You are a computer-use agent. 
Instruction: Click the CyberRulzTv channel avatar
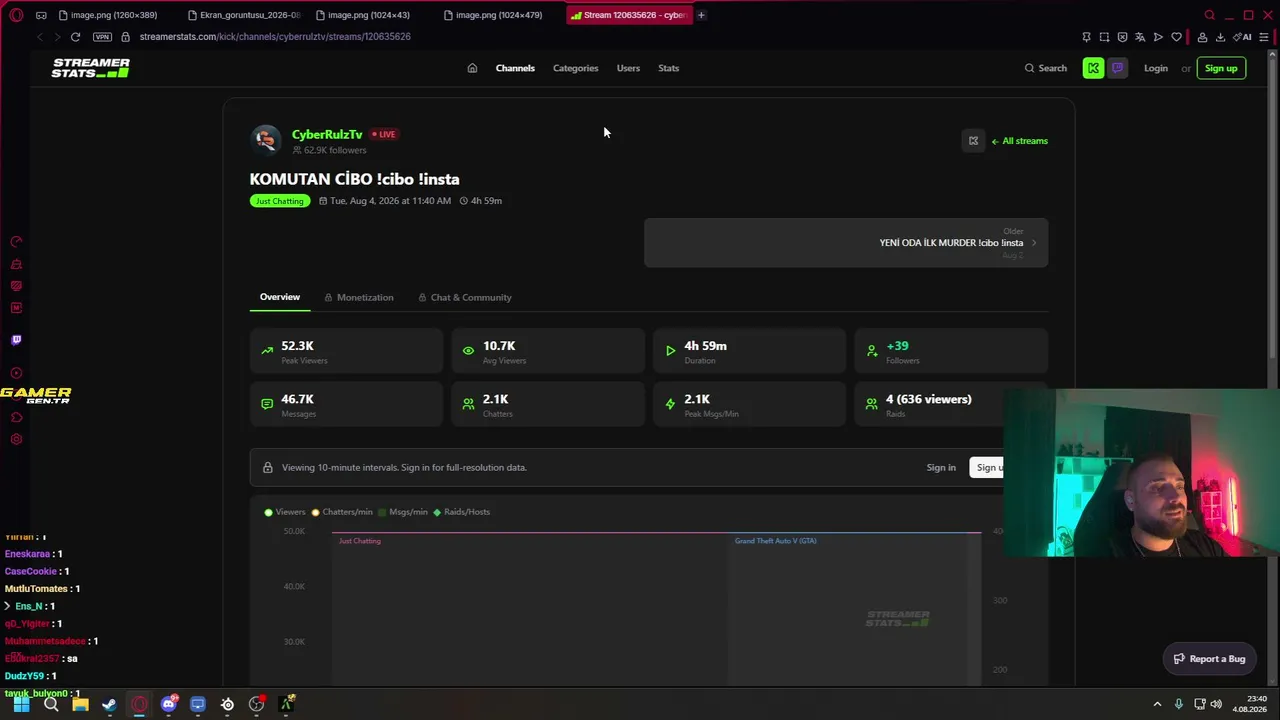tap(266, 140)
